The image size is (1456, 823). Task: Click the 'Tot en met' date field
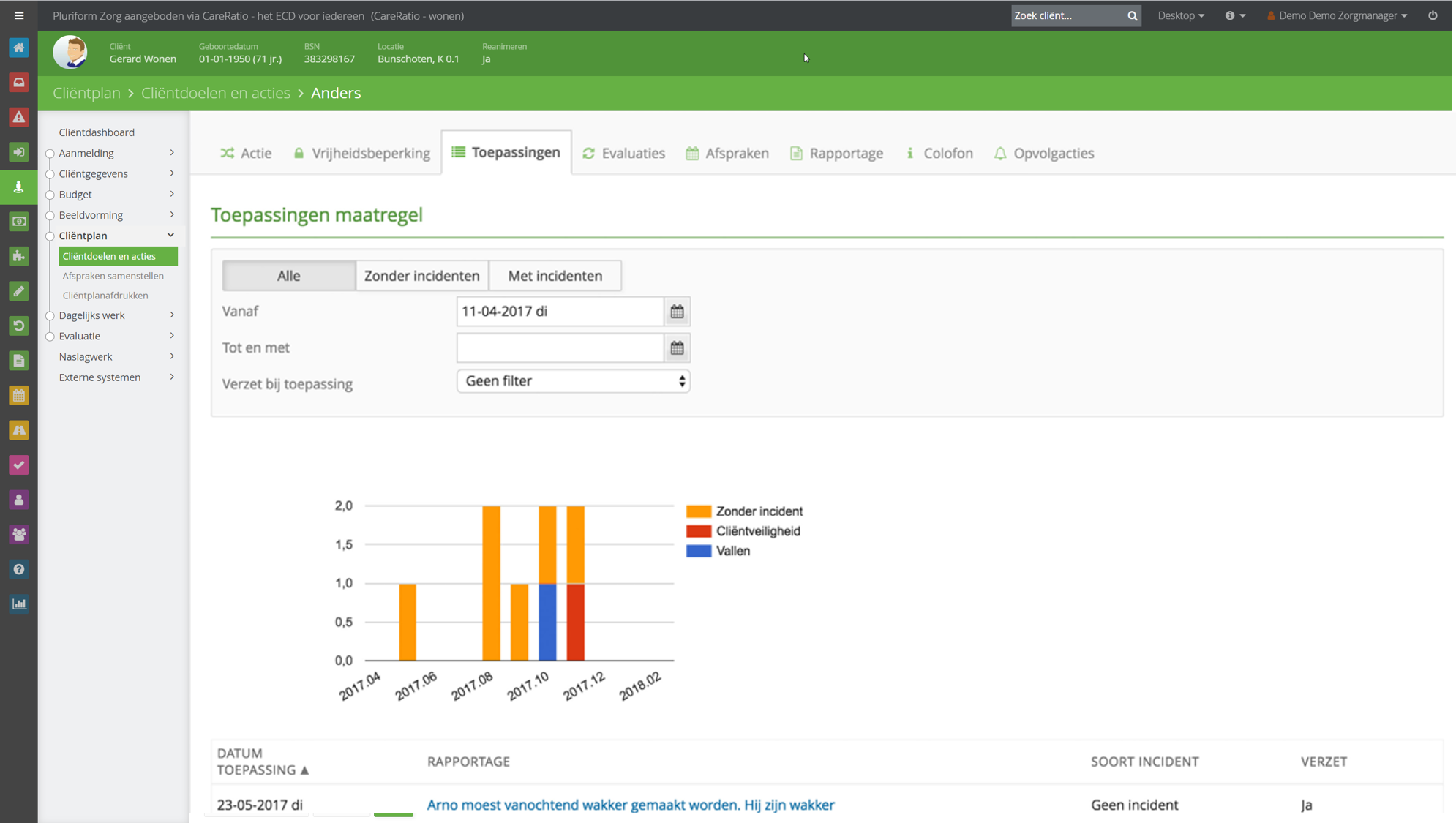[x=560, y=348]
